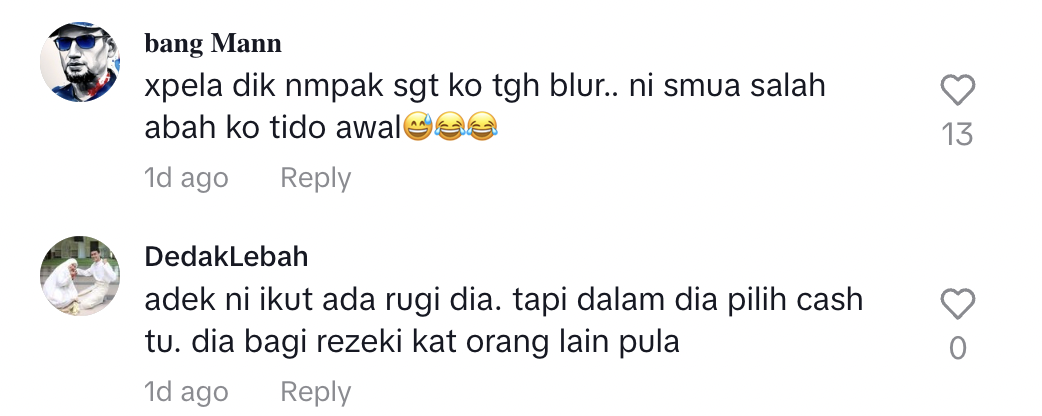Visit the DedakLebah username link
Screen dimensions: 1042x416
point(227,257)
